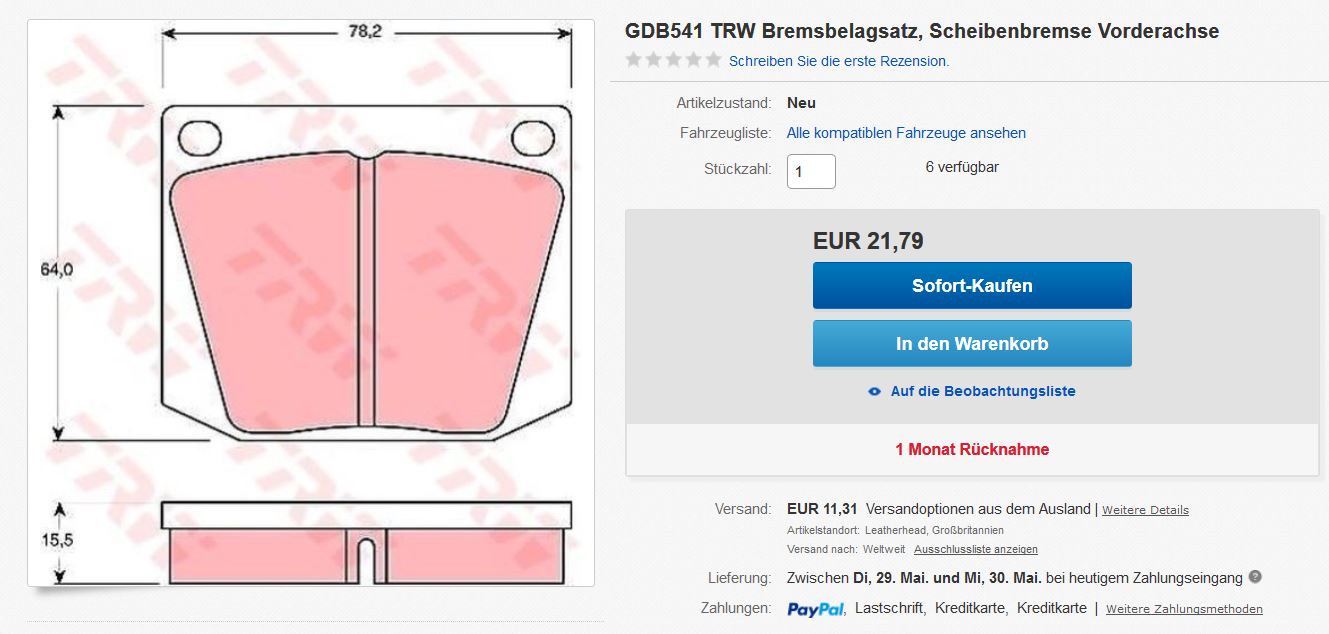Click the third rating star
Screen dimensions: 1329x634
pos(673,60)
